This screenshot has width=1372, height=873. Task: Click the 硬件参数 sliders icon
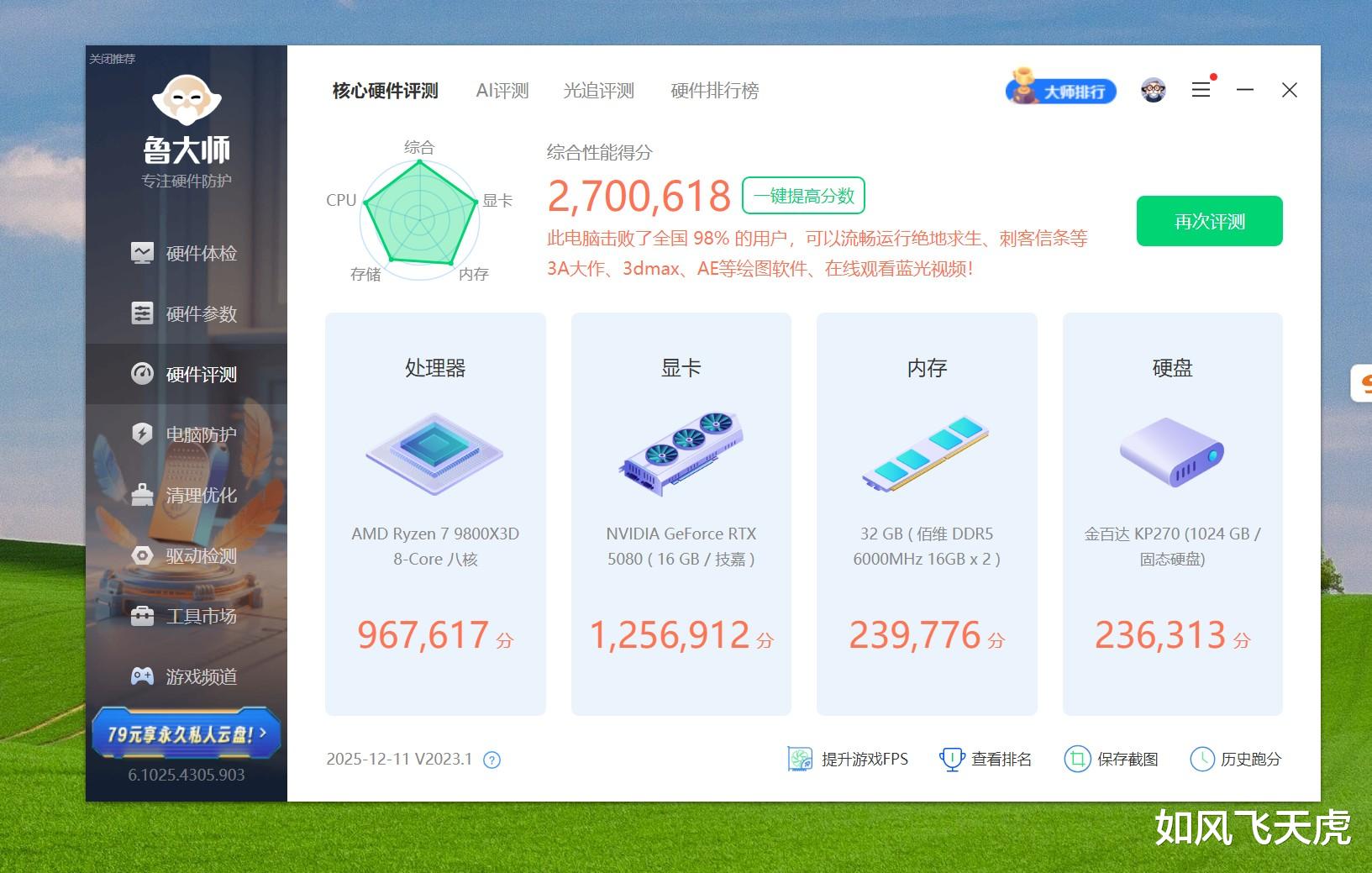142,313
